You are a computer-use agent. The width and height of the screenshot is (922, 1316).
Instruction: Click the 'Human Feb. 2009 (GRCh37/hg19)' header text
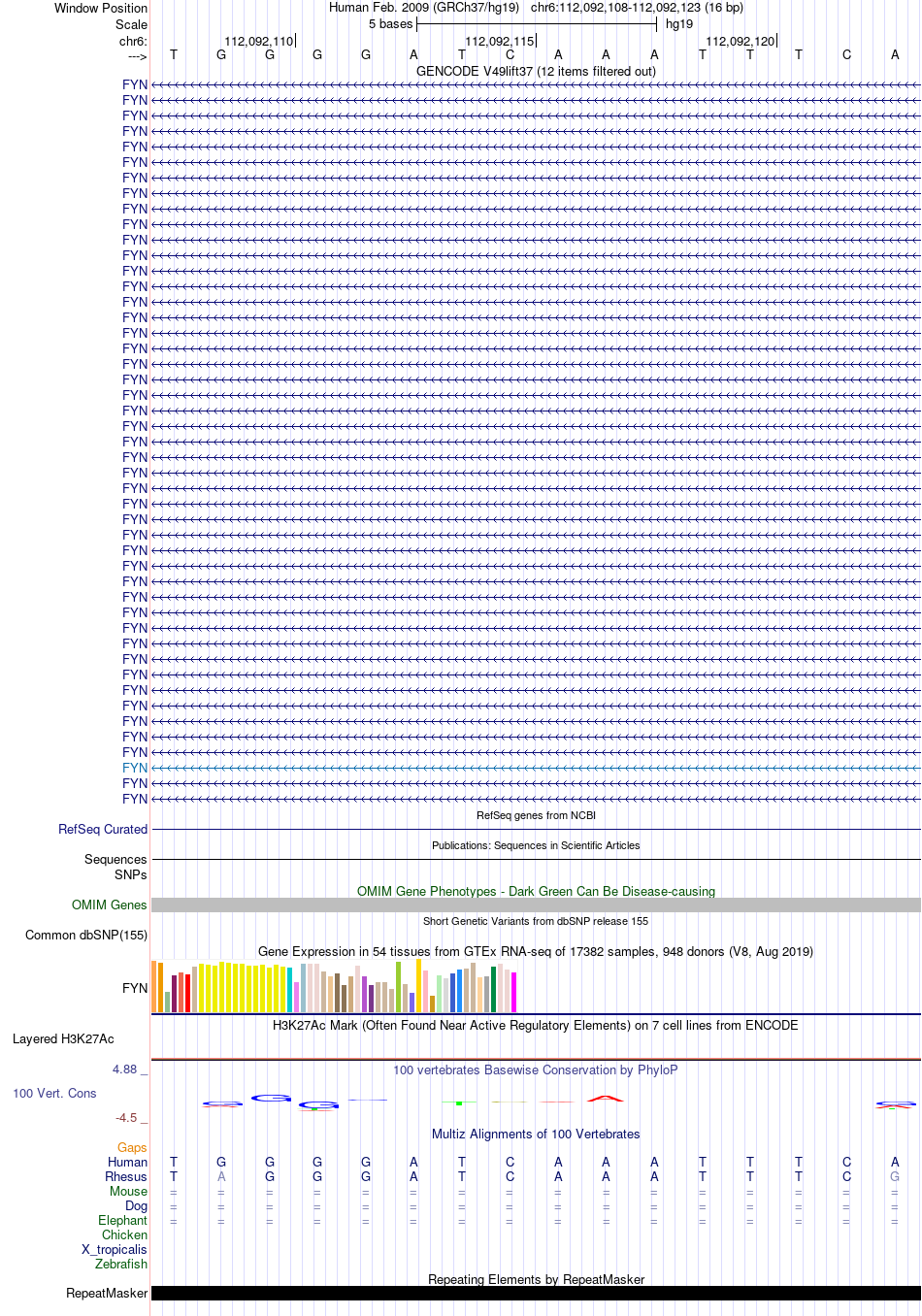coord(424,8)
